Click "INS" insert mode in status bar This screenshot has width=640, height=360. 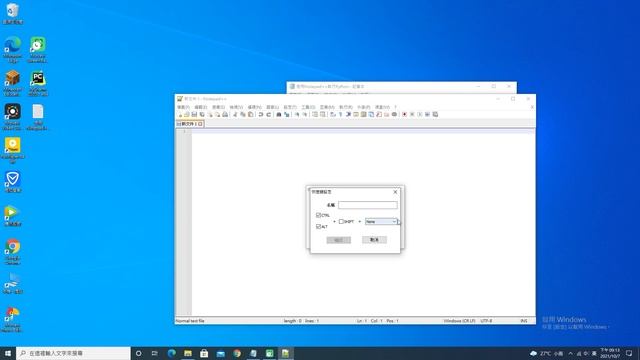tap(524, 321)
